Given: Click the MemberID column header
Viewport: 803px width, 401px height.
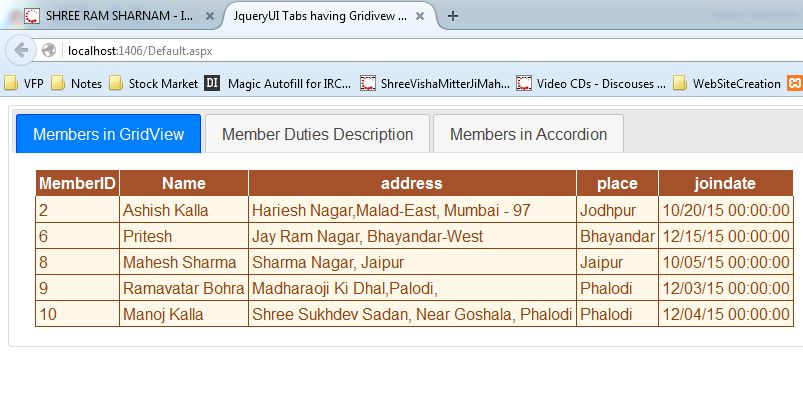Looking at the screenshot, I should click(77, 183).
